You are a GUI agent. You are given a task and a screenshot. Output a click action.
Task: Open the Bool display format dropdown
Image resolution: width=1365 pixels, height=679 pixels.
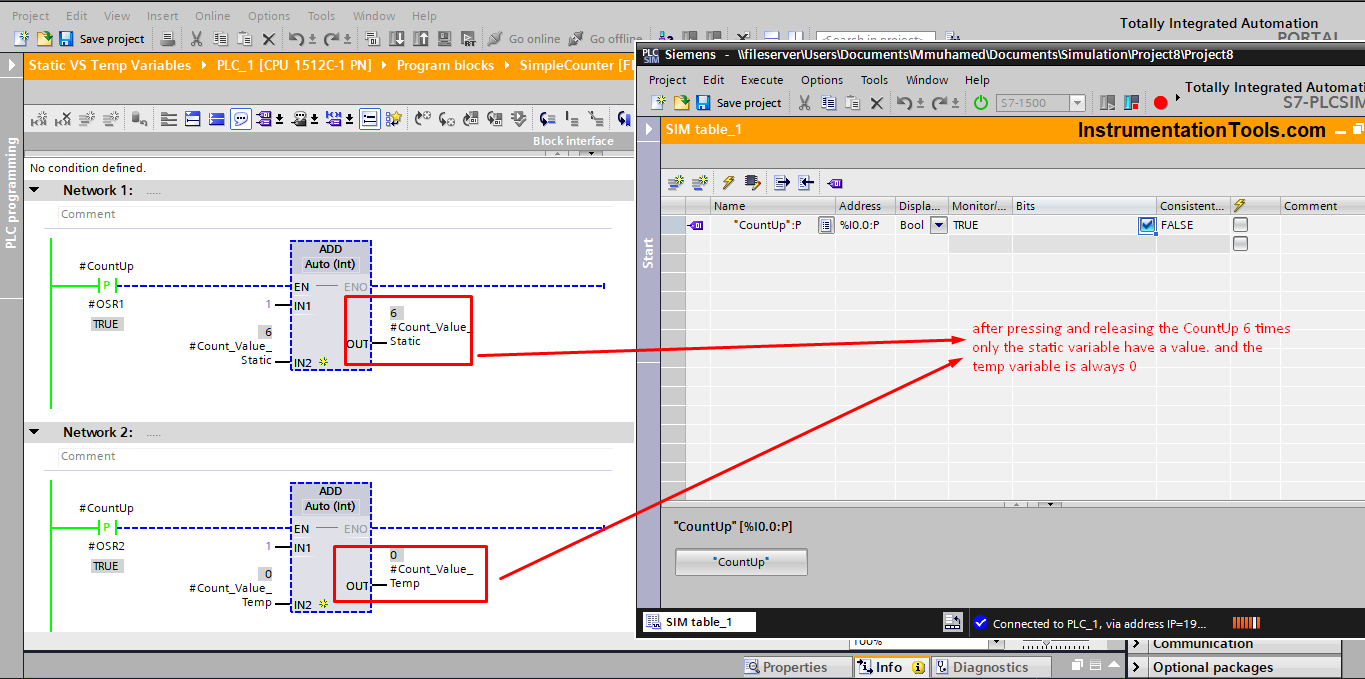[938, 225]
